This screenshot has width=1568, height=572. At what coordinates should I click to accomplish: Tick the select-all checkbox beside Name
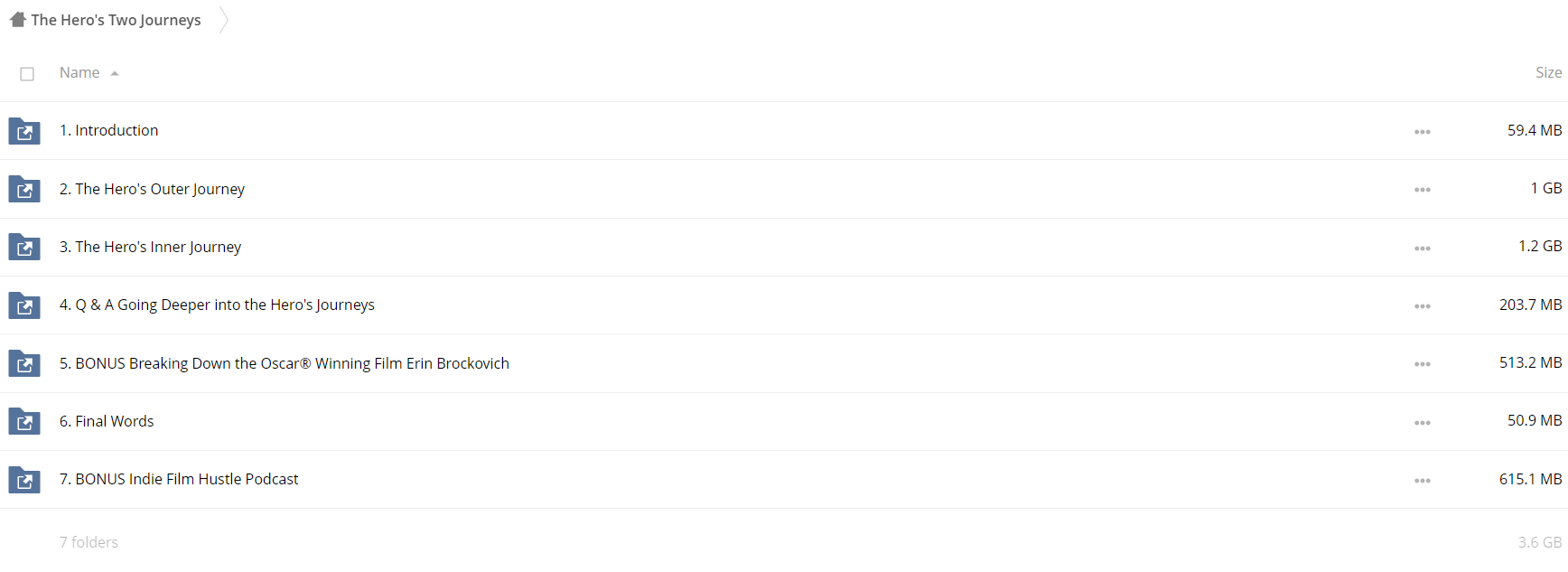[27, 74]
